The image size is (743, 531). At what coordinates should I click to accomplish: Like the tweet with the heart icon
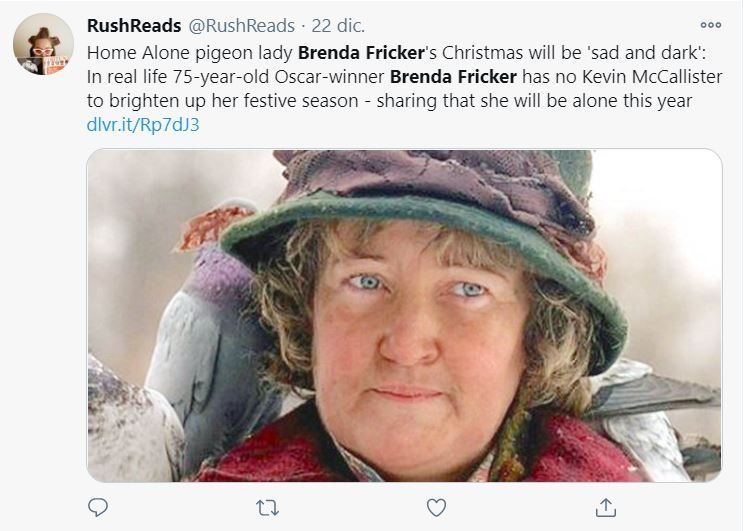pos(436,507)
